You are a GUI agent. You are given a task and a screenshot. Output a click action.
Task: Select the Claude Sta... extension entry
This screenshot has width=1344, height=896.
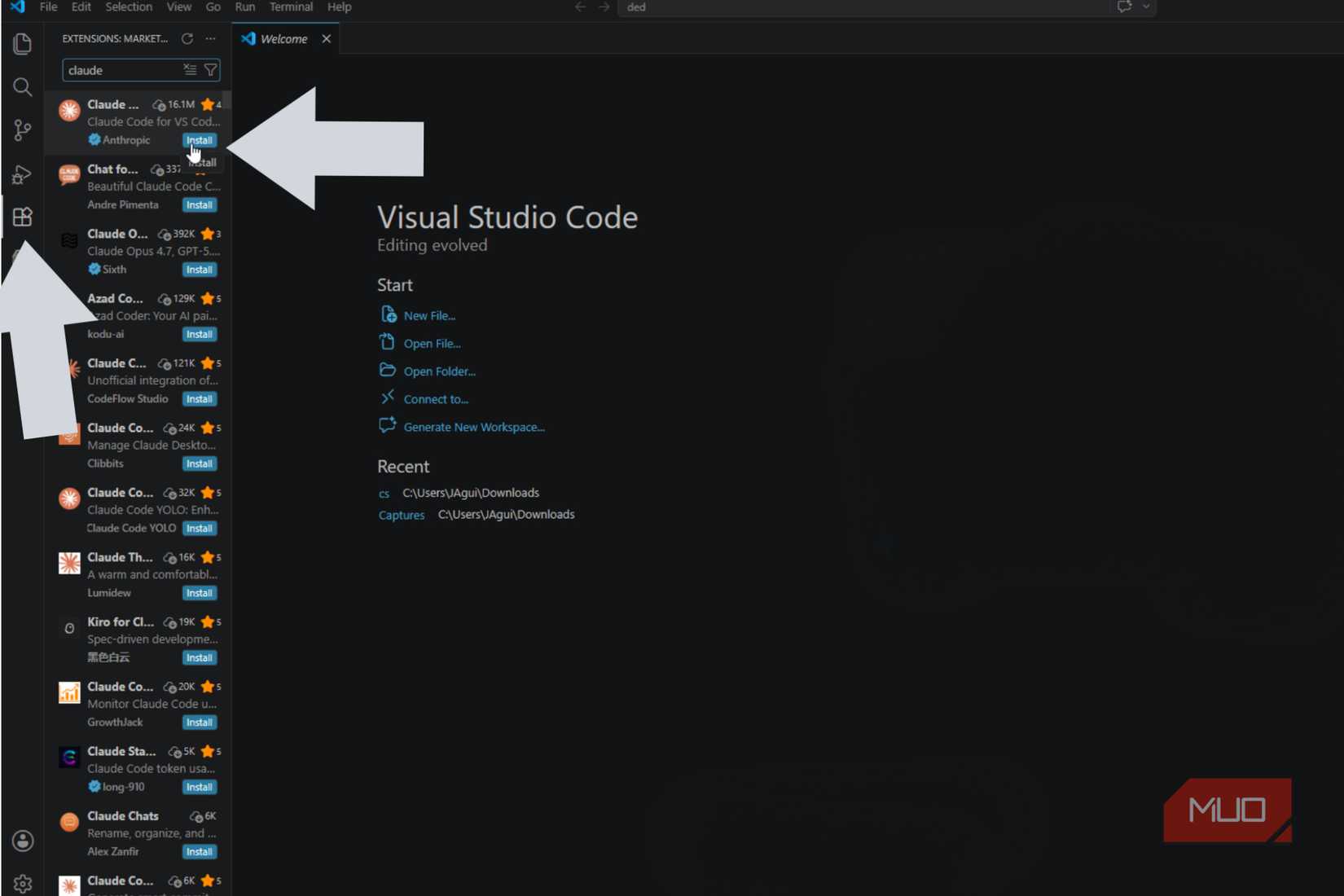[x=138, y=769]
